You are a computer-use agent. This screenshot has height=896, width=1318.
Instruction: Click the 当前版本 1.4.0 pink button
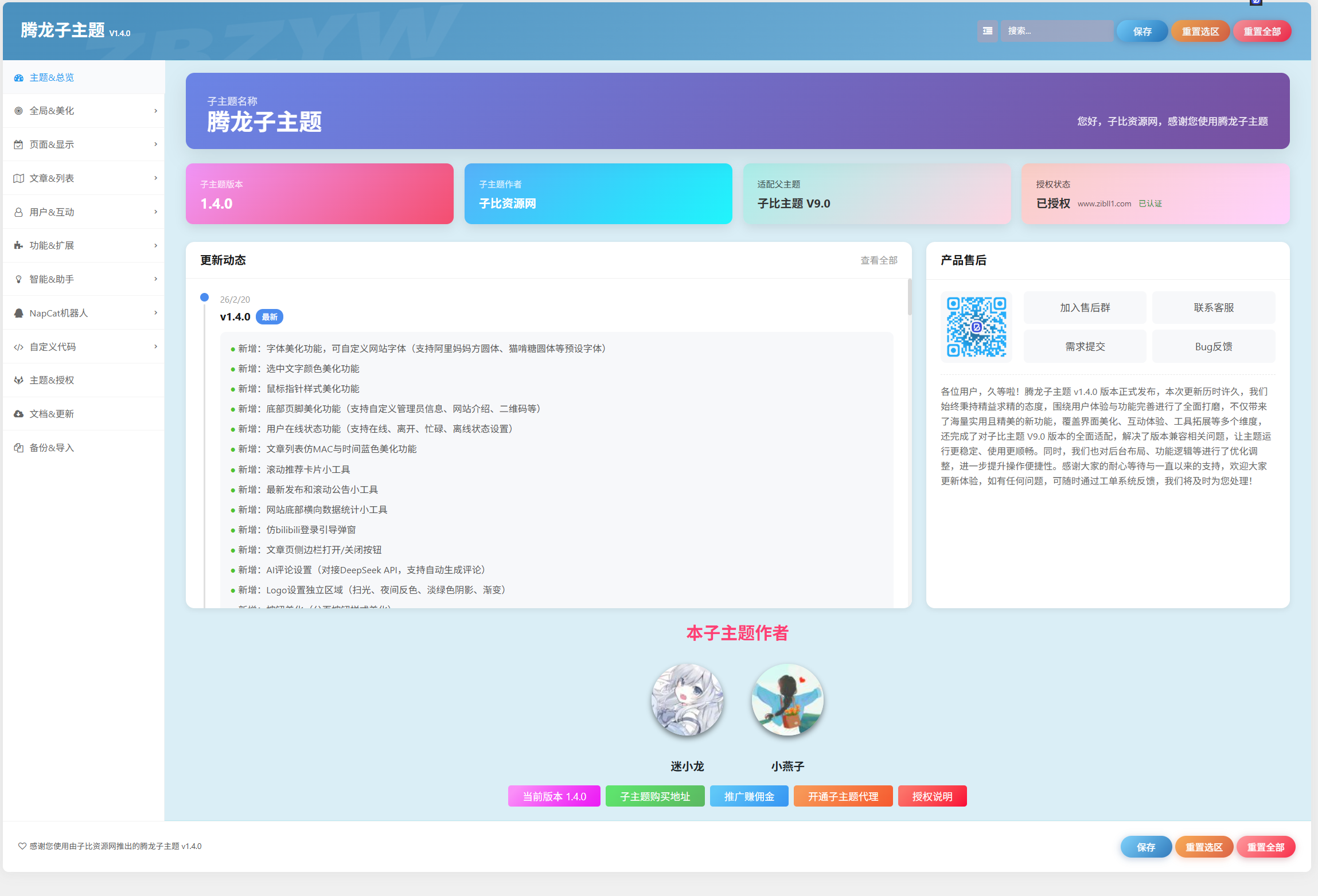[554, 796]
